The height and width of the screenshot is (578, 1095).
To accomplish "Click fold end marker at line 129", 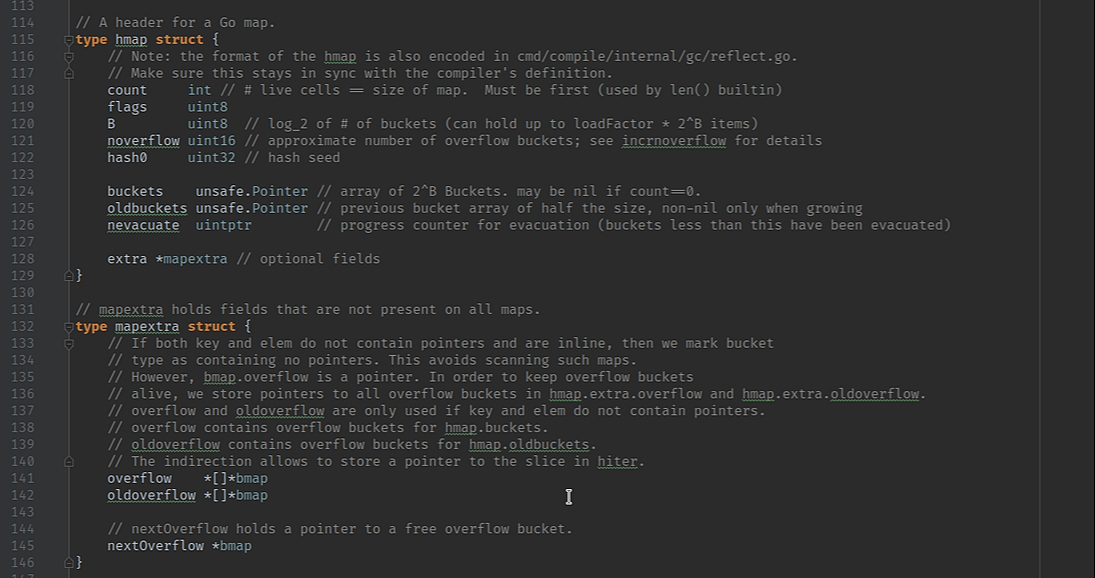I will 68,275.
